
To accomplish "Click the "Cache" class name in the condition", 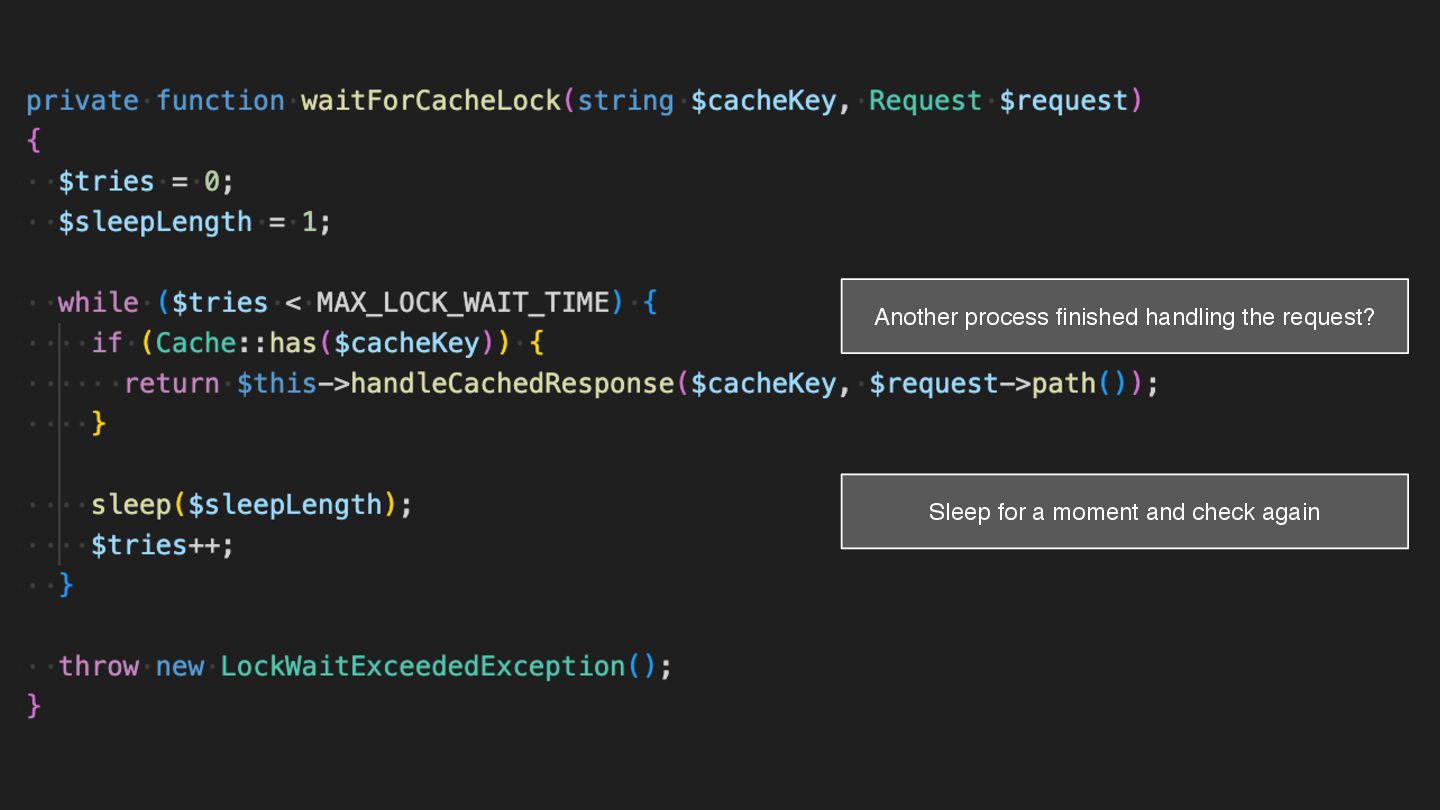I will (195, 343).
